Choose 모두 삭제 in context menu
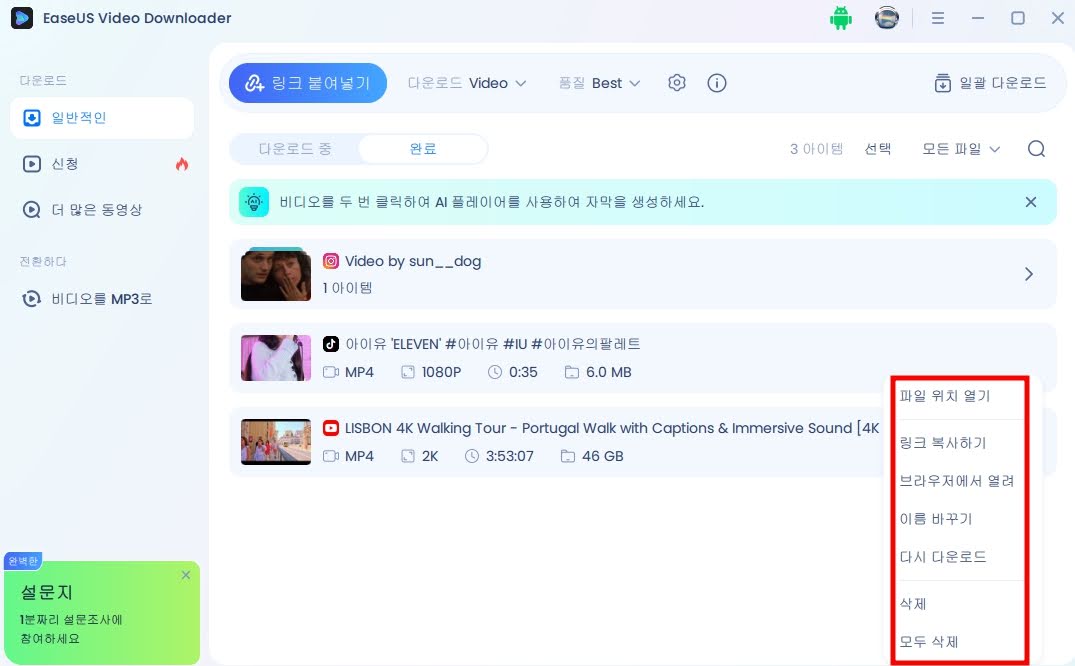1075x666 pixels. [928, 641]
